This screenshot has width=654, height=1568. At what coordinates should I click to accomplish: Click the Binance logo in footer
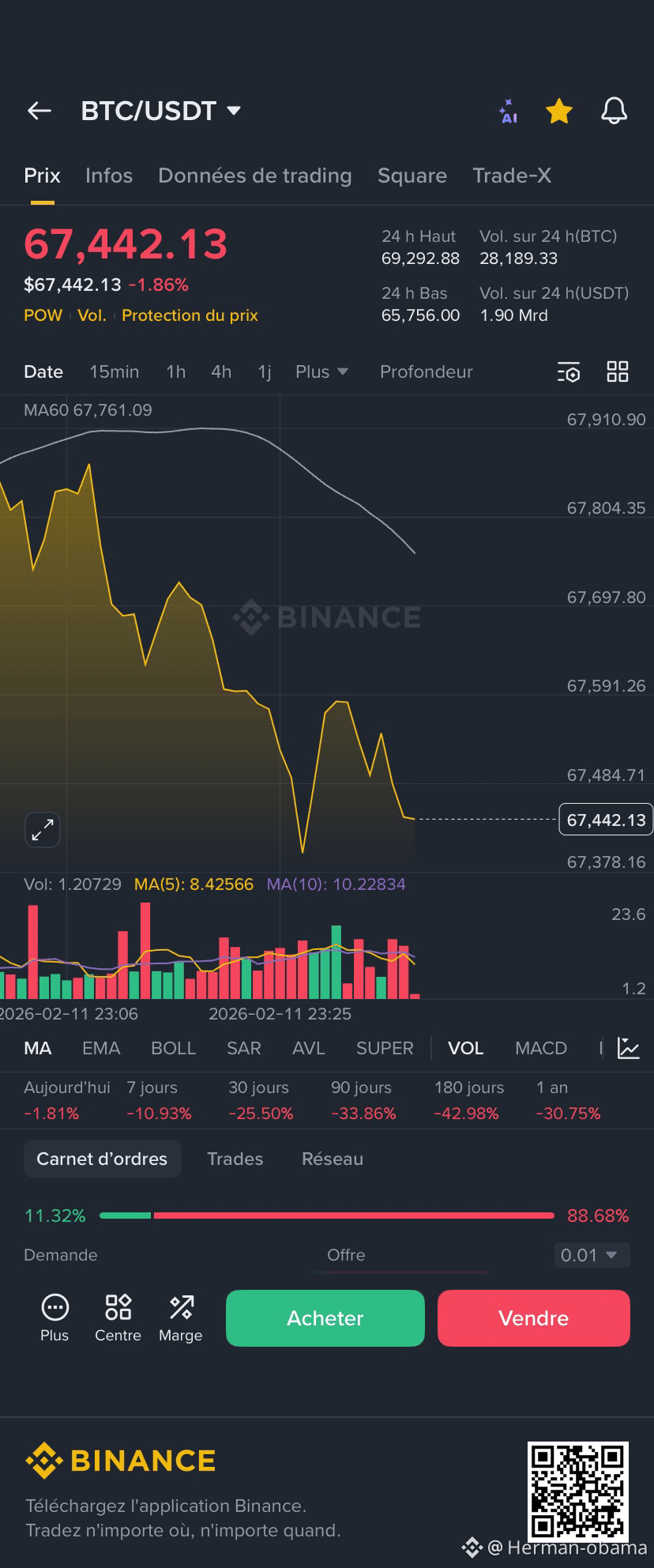click(x=120, y=1461)
